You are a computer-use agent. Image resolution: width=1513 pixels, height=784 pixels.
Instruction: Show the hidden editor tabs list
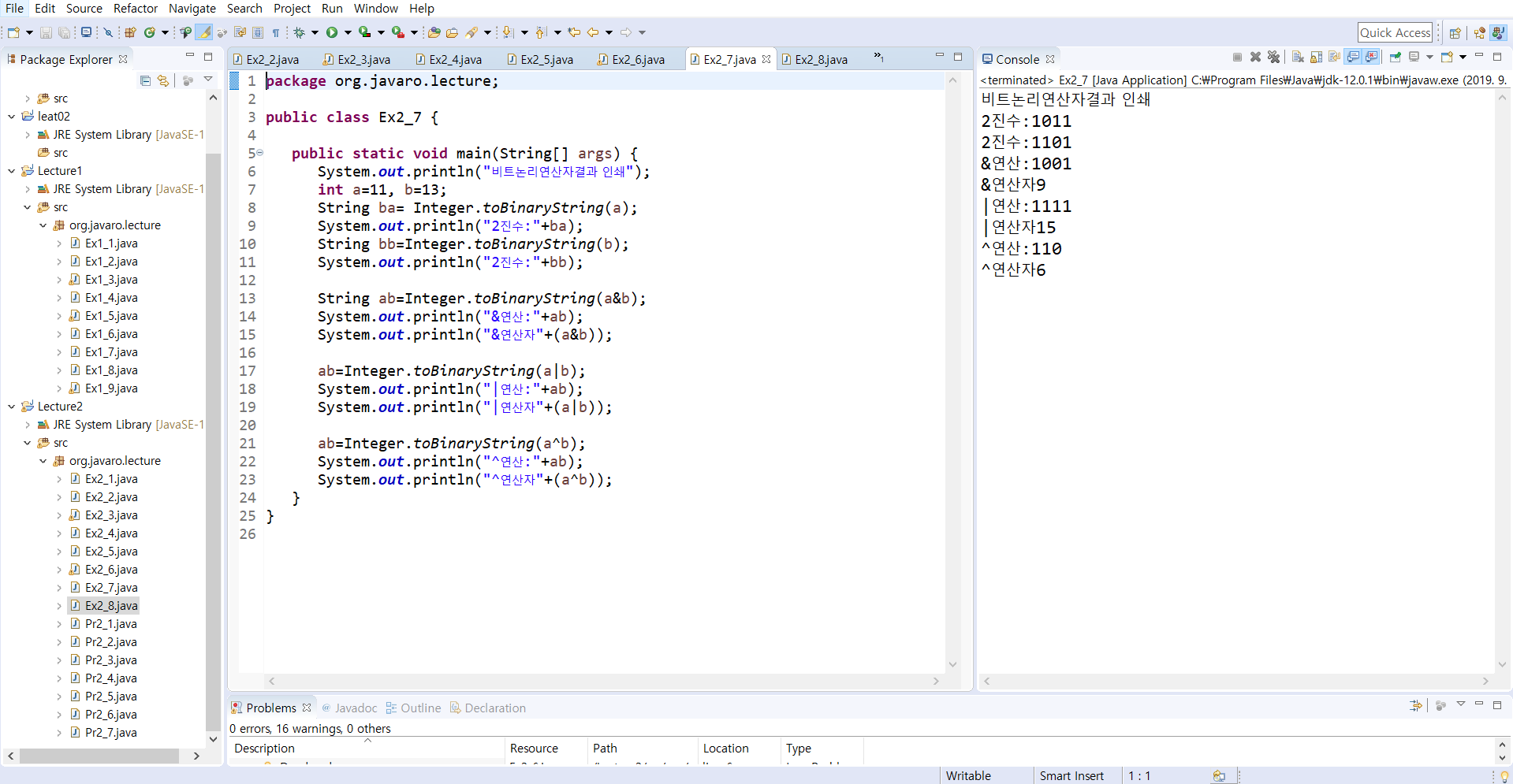[x=878, y=58]
